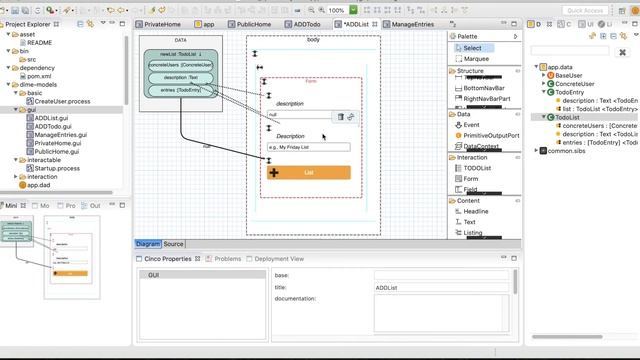Open the app.dad file

pyautogui.click(x=34, y=185)
